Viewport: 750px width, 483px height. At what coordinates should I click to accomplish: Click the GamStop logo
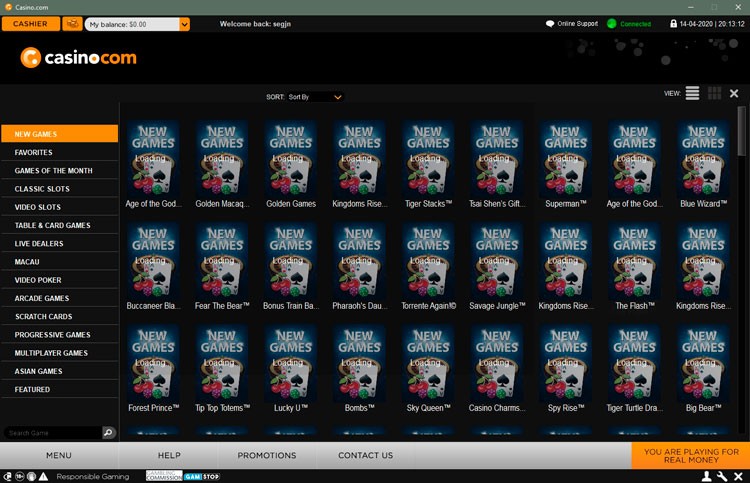pos(202,476)
